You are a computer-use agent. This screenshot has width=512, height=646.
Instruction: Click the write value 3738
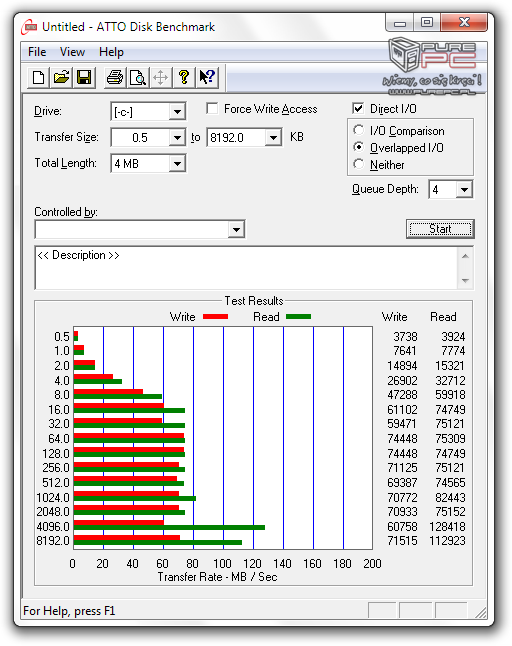[x=405, y=337]
